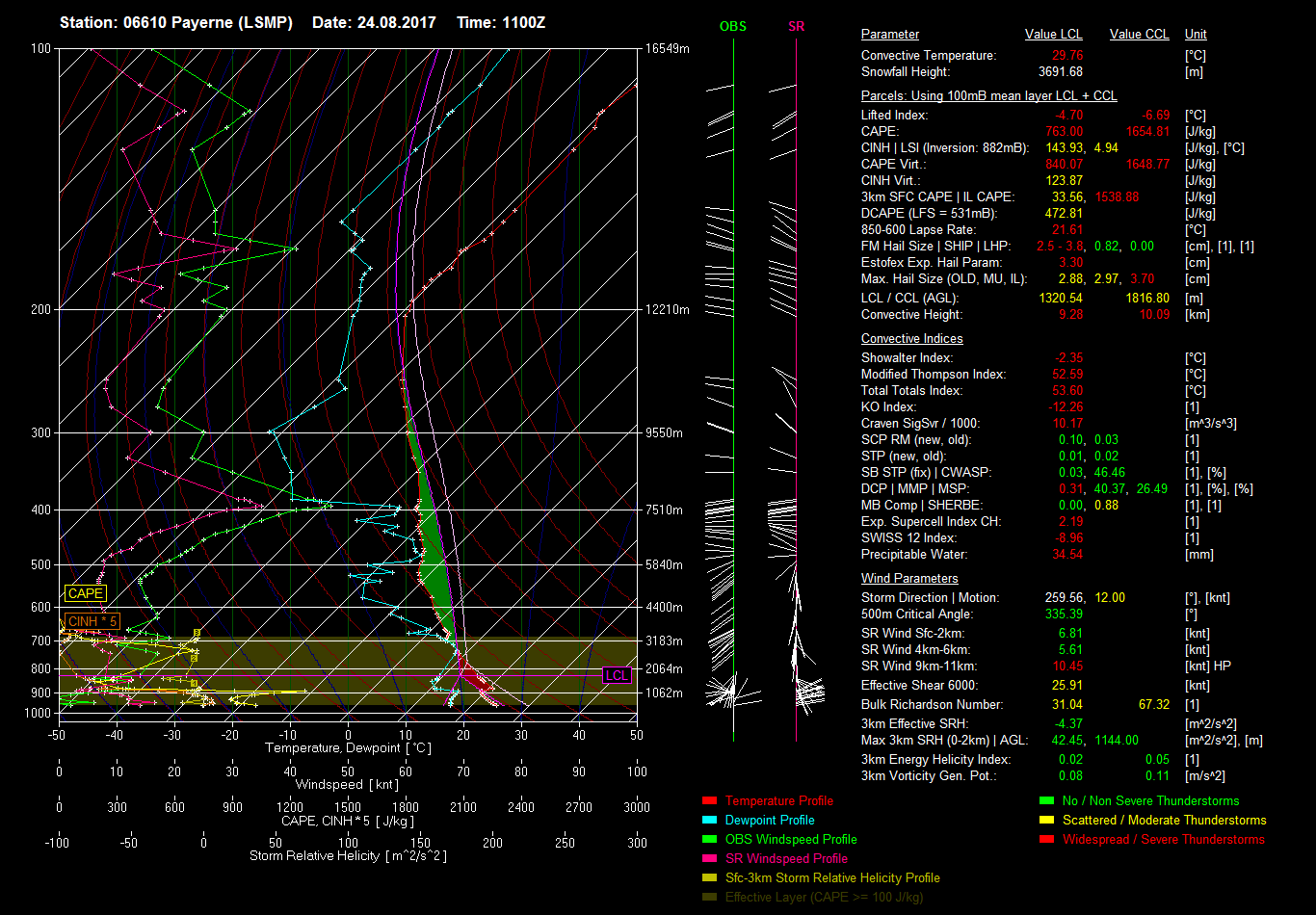
Task: Open the Convective Indices section heading
Action: coord(911,339)
